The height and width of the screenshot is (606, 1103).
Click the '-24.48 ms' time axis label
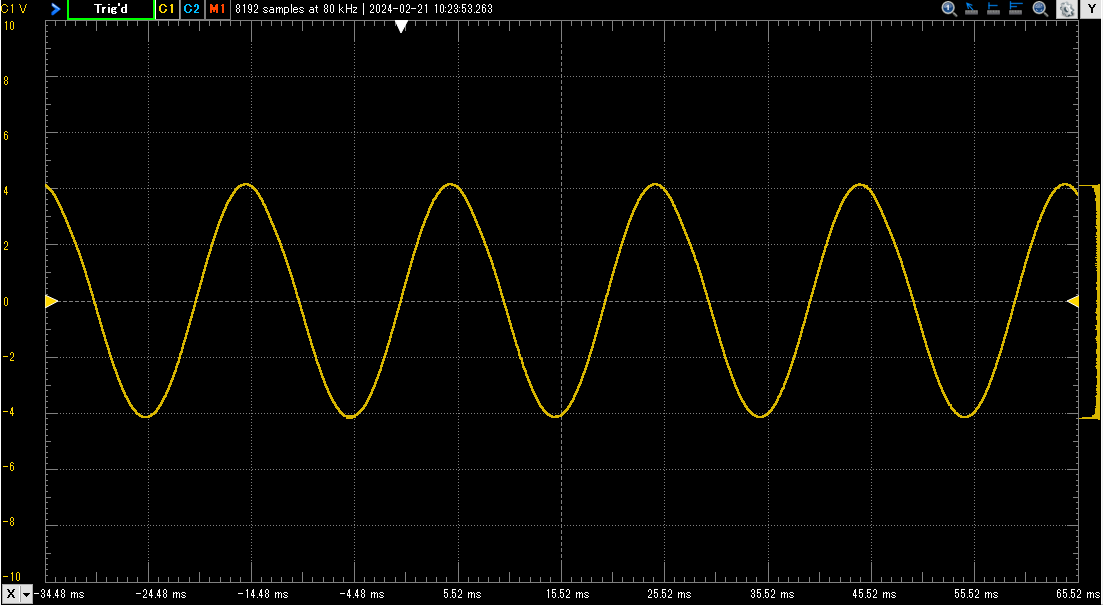coord(162,594)
